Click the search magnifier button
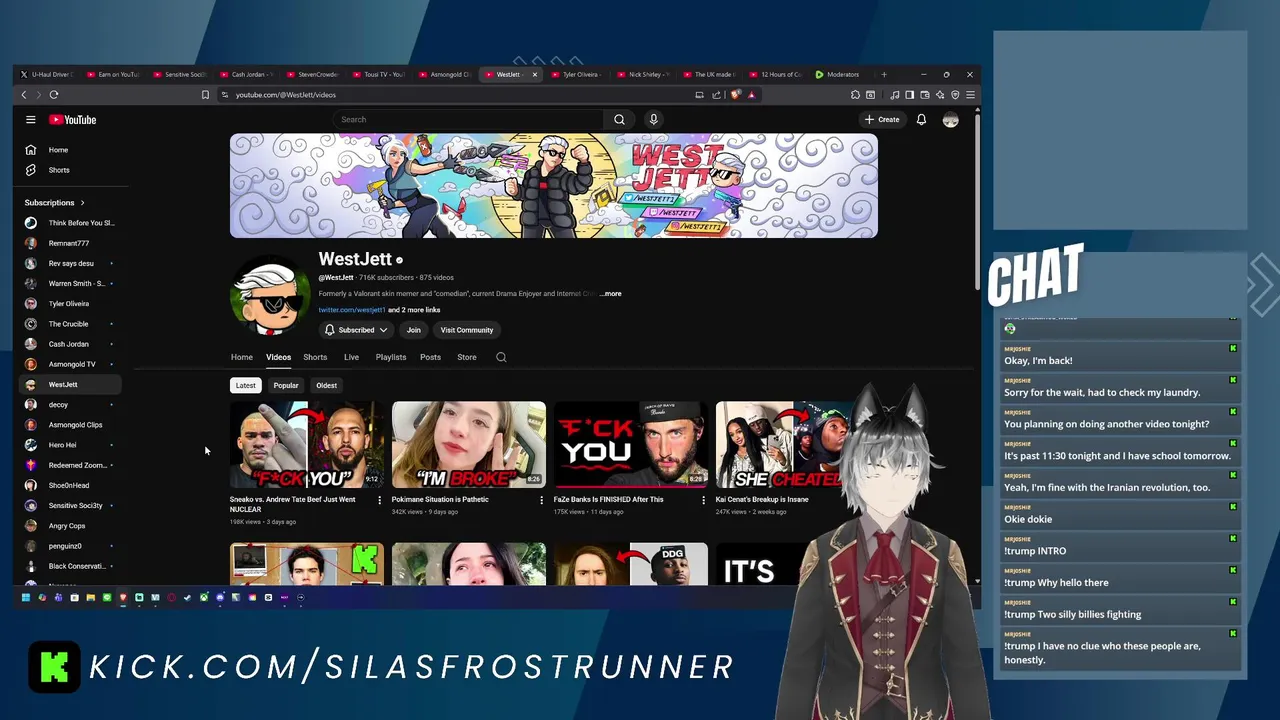The image size is (1280, 720). [619, 120]
